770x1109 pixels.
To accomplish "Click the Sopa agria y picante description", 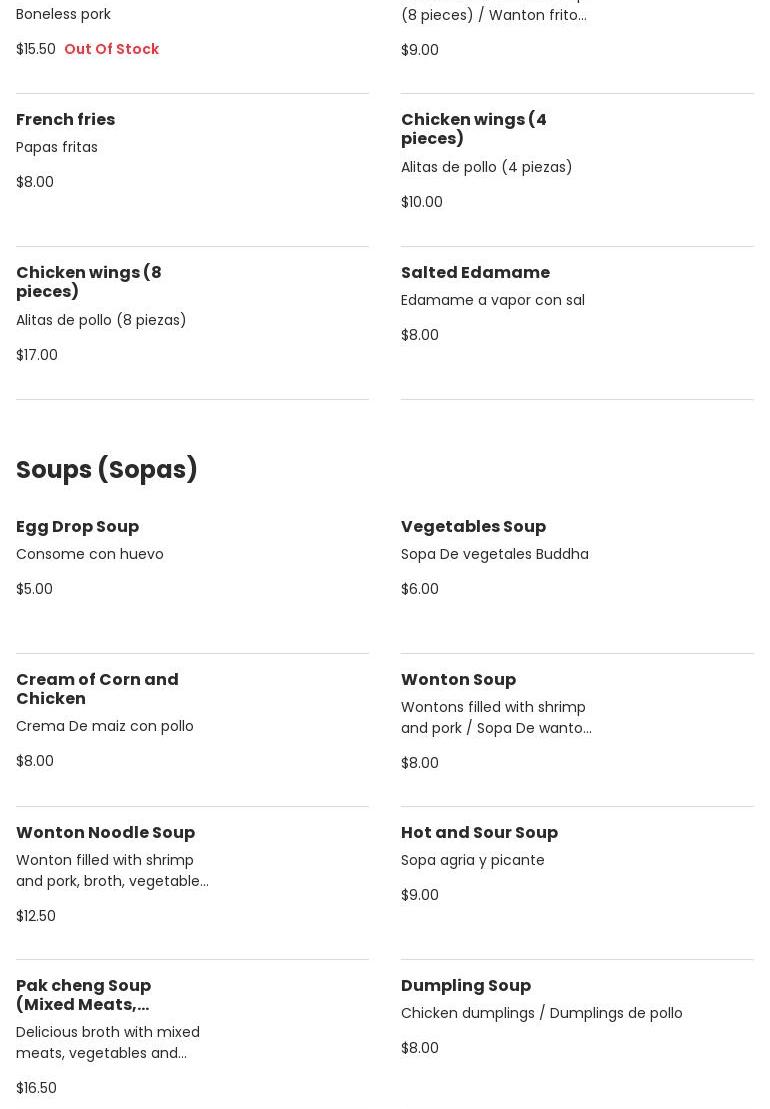I will pyautogui.click(x=472, y=860).
